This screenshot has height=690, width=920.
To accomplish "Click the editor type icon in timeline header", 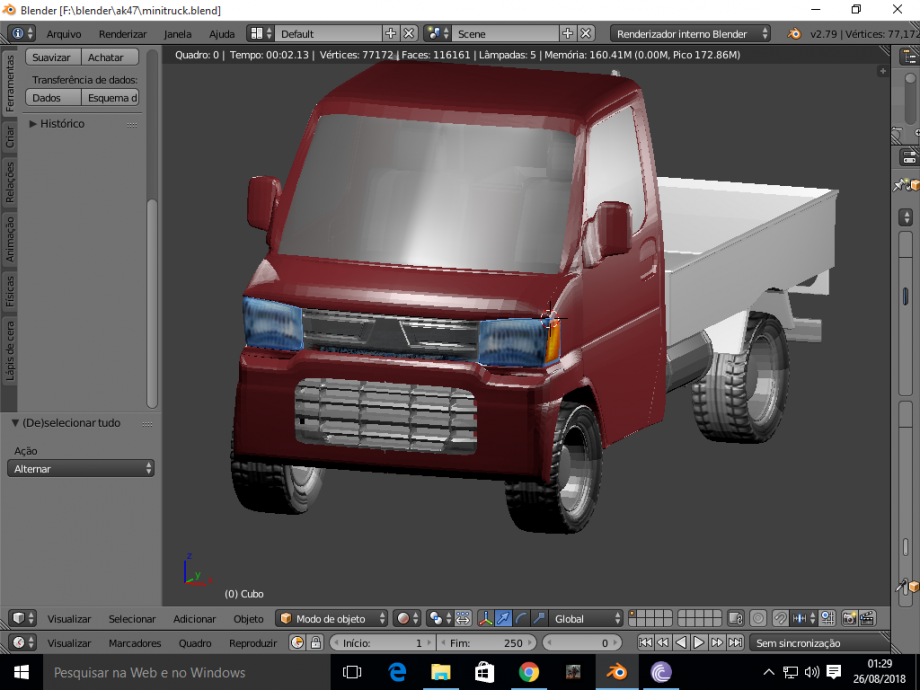I will click(18, 642).
